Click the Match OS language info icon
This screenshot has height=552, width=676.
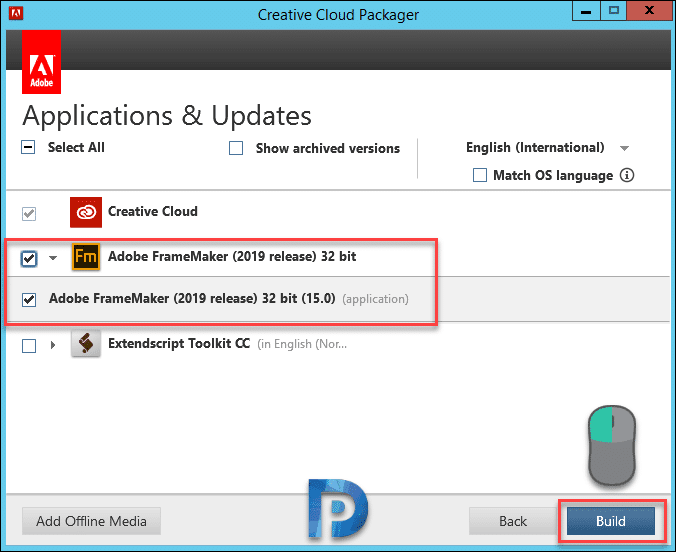626,175
